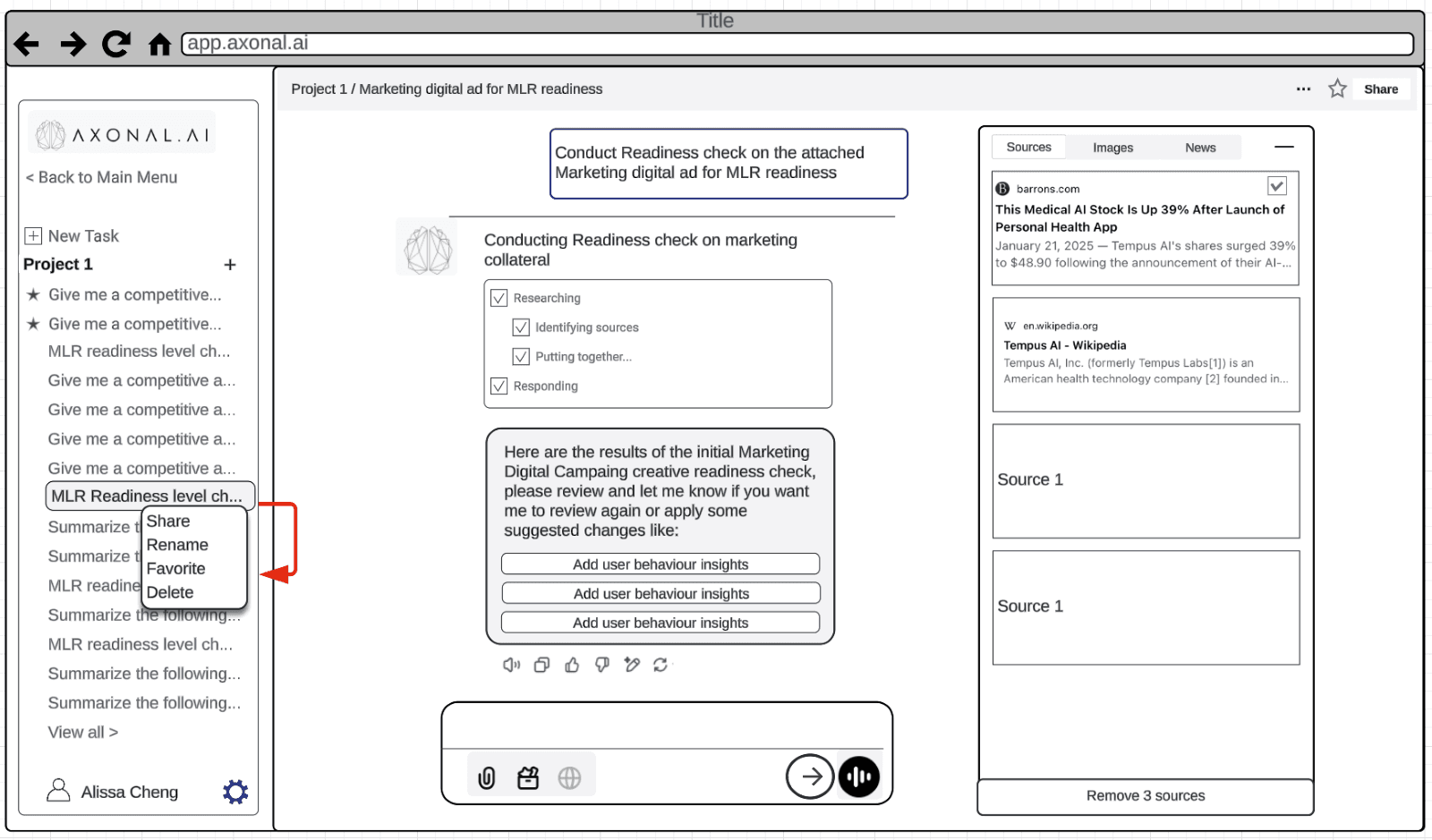Start voice input with waveform icon

pyautogui.click(x=859, y=776)
